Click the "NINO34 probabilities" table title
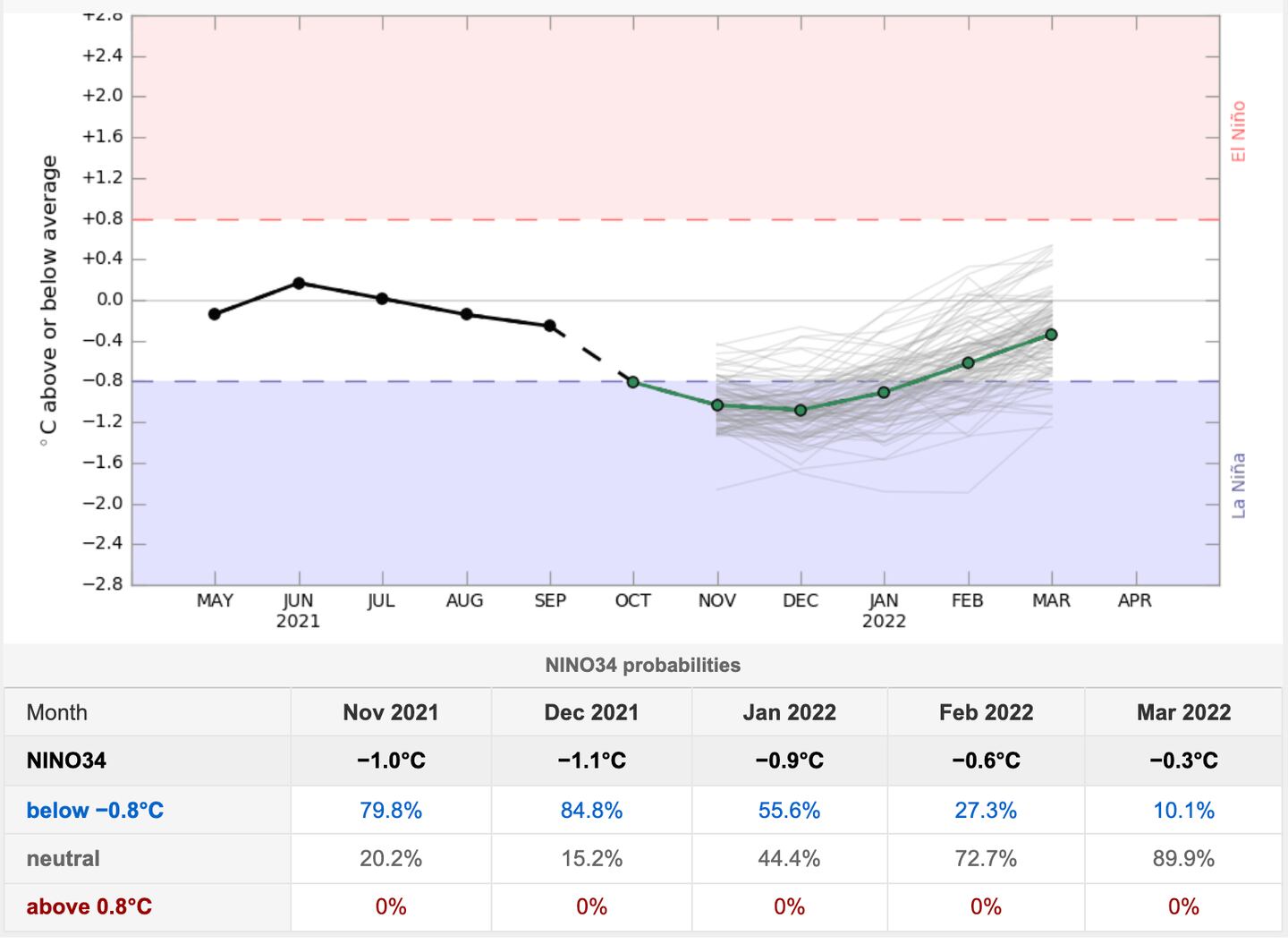1288x944 pixels. (x=642, y=665)
